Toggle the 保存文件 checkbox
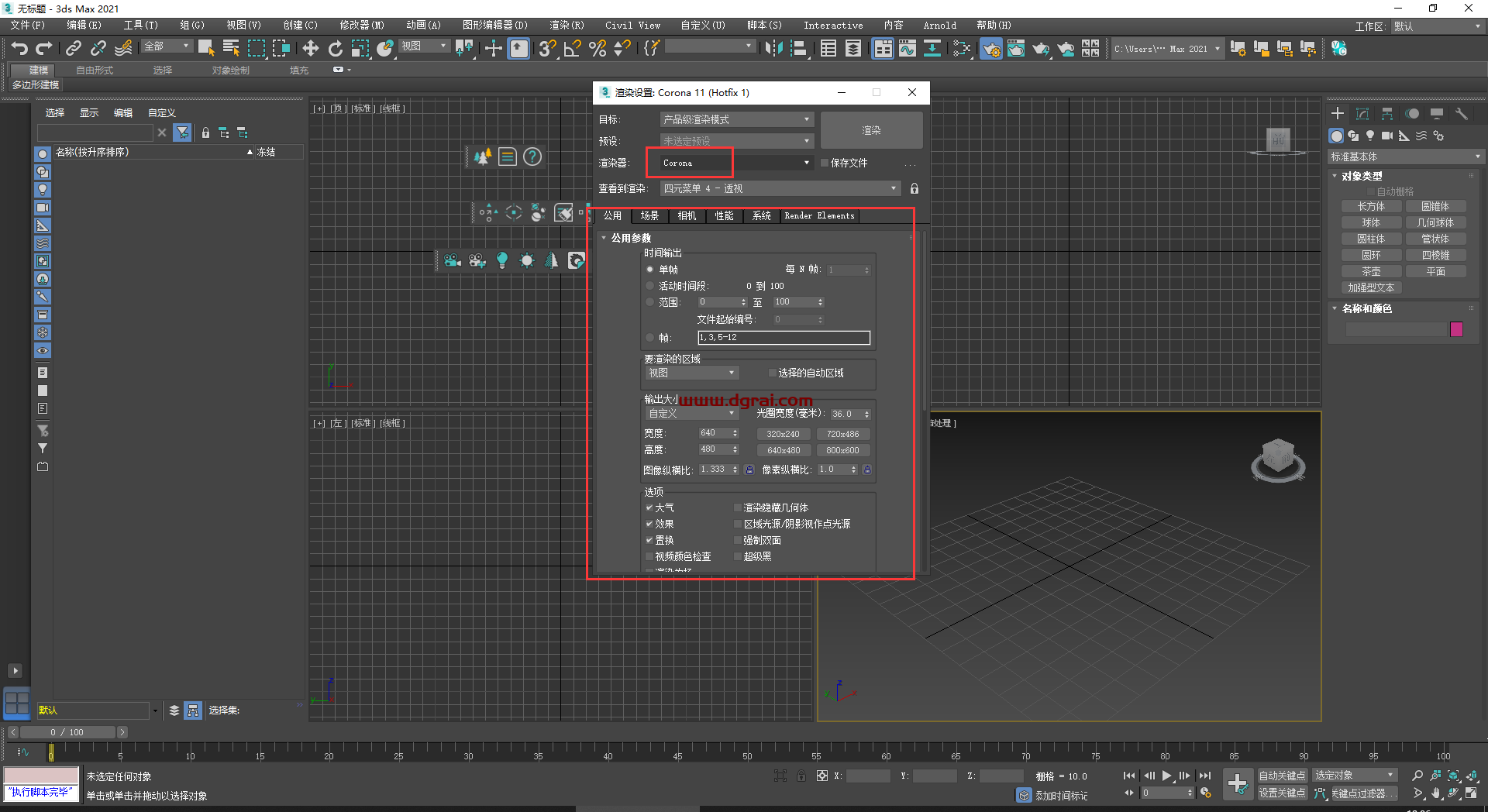This screenshot has width=1488, height=812. coord(825,163)
